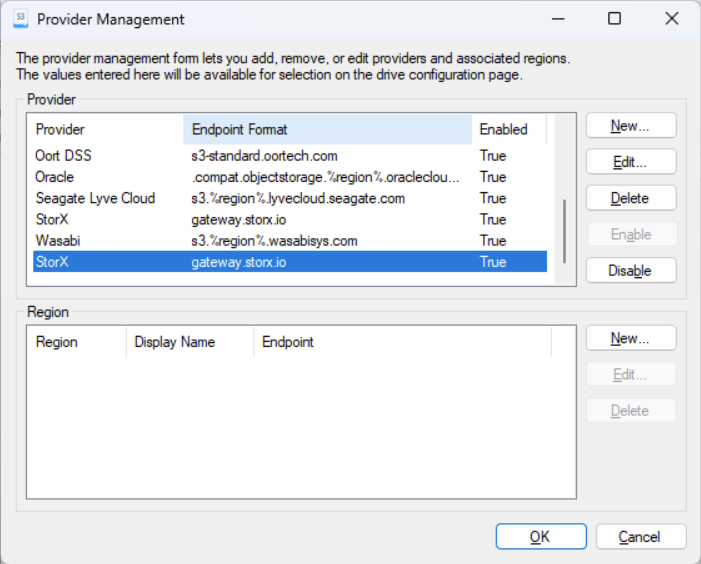This screenshot has height=564, width=701.
Task: Select the Oracle provider row
Action: [290, 177]
